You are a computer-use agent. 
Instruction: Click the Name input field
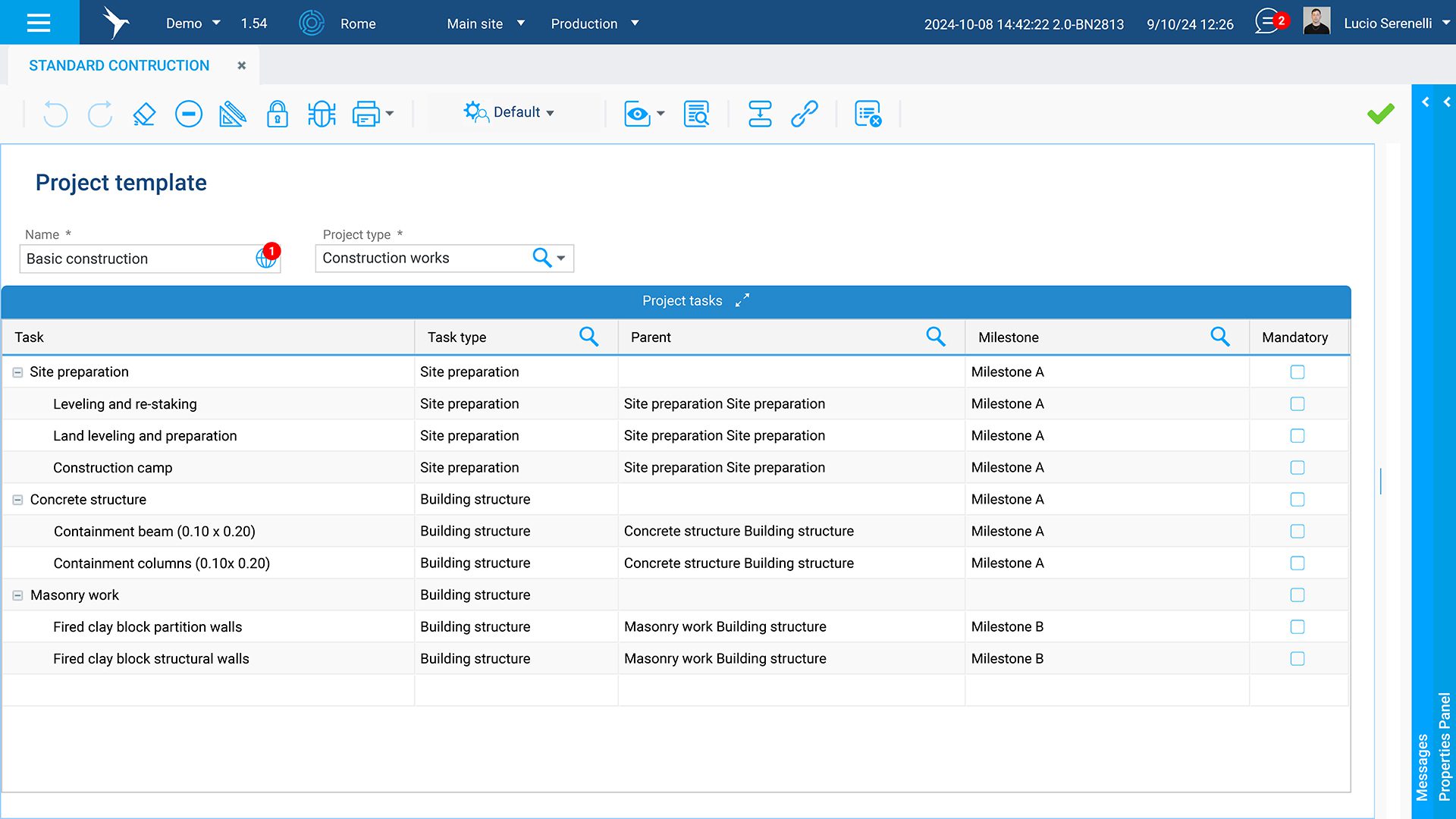[x=136, y=259]
